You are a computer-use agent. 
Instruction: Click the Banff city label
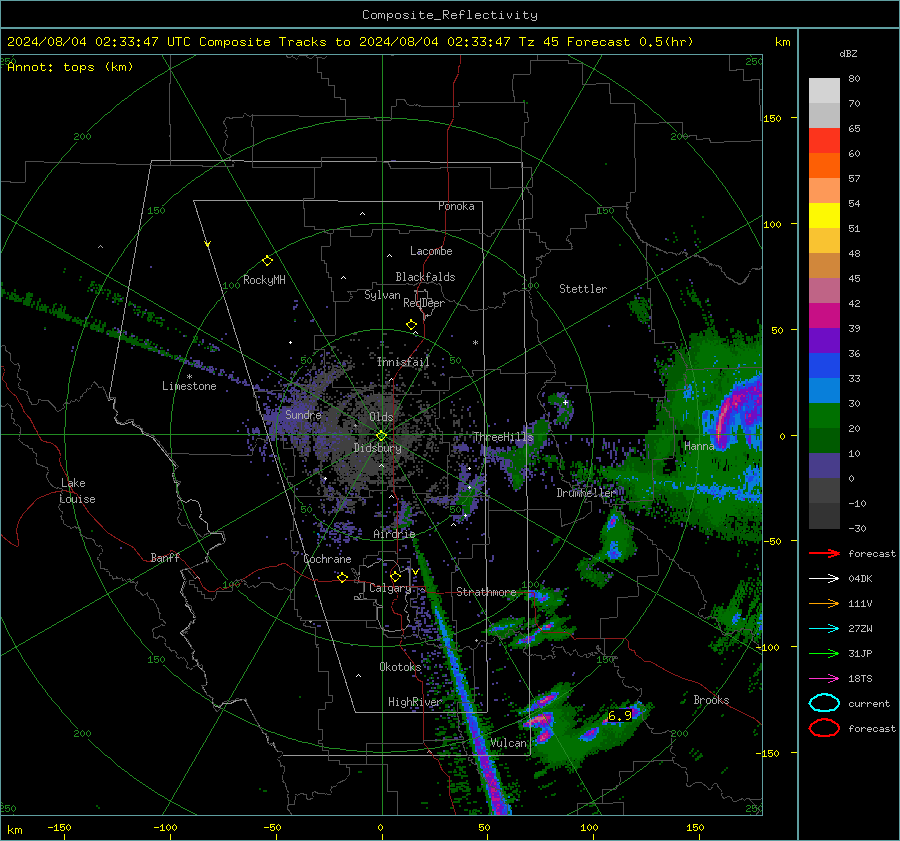point(165,557)
